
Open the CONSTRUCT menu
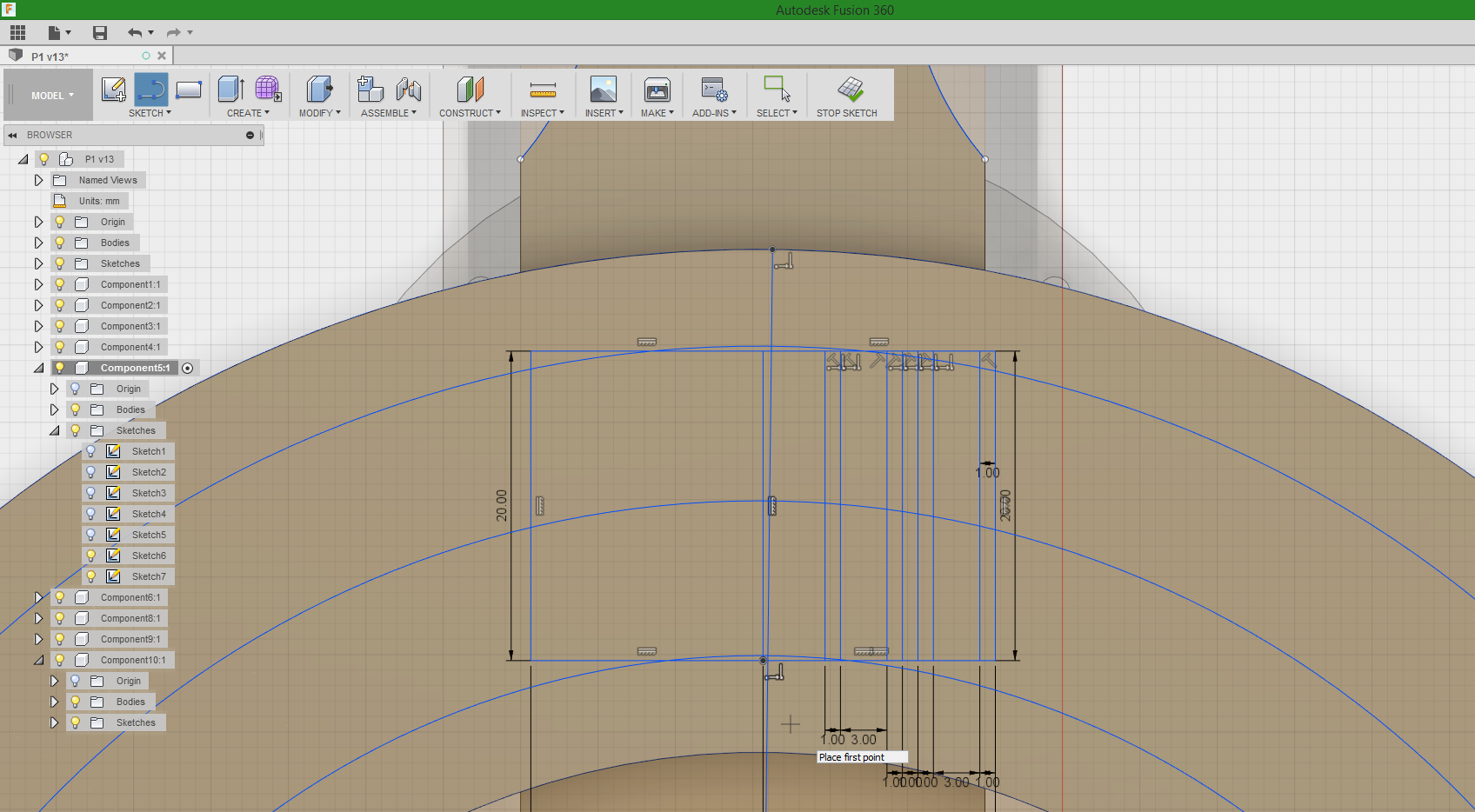click(470, 113)
